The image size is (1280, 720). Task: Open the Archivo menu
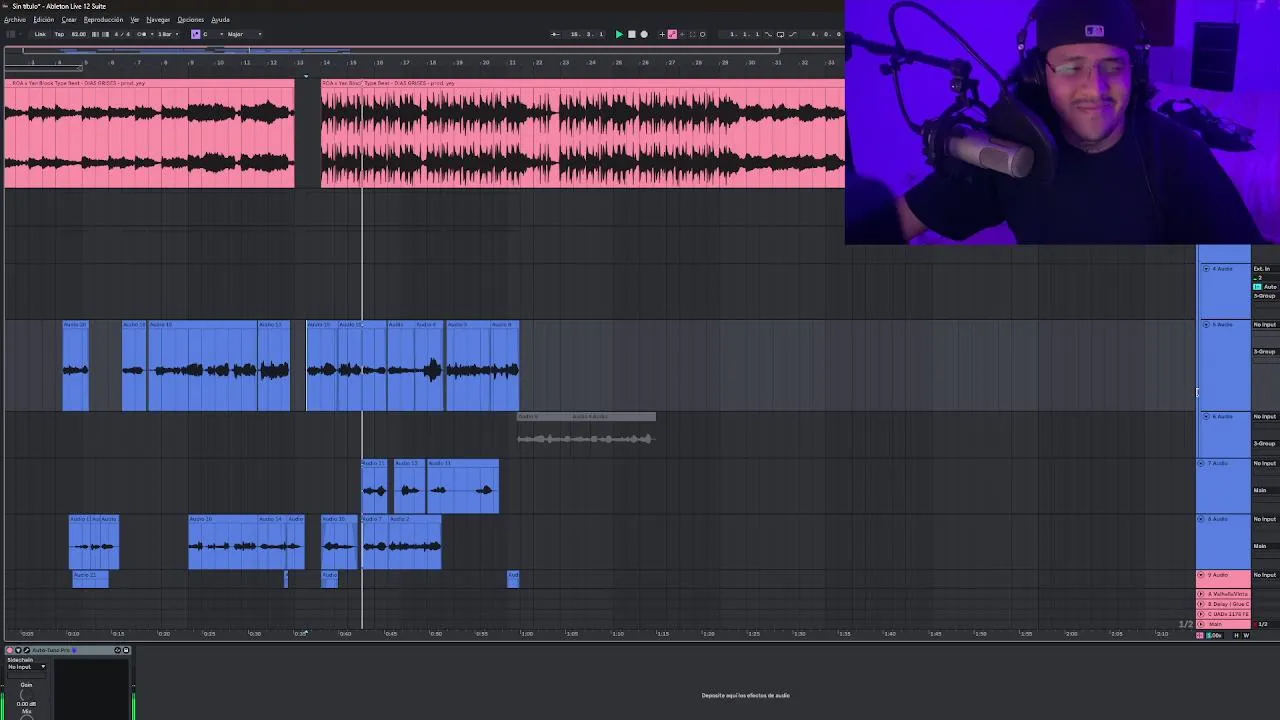click(15, 20)
